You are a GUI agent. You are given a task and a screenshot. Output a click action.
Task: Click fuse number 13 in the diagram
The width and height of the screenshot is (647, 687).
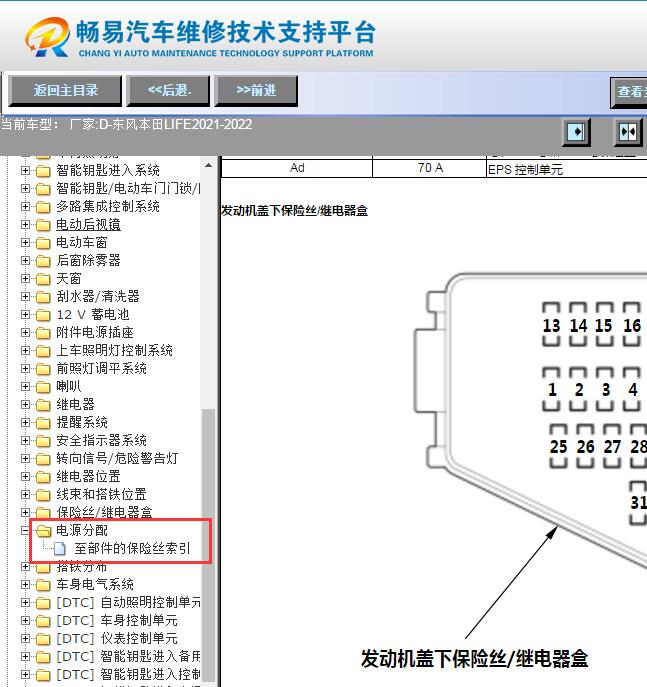click(551, 326)
